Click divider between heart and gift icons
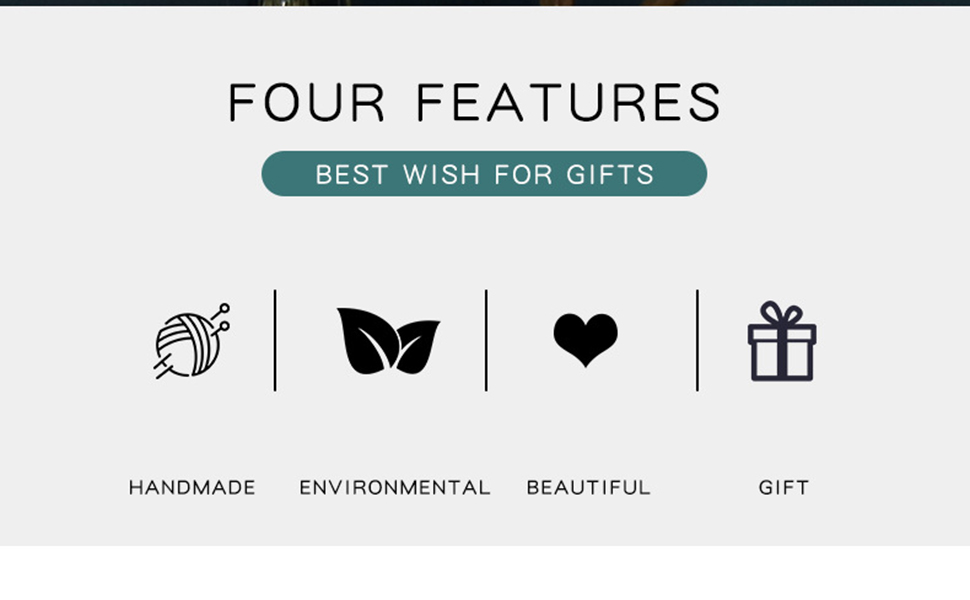970x600 pixels. (697, 340)
